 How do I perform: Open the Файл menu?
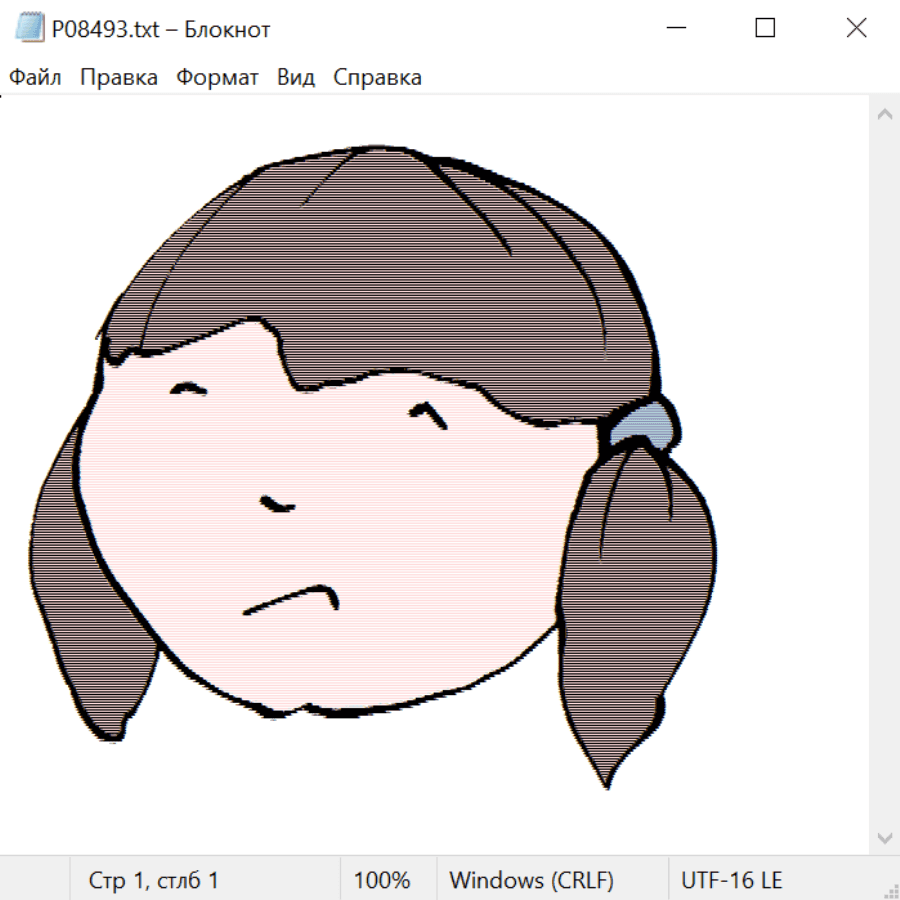pyautogui.click(x=35, y=78)
